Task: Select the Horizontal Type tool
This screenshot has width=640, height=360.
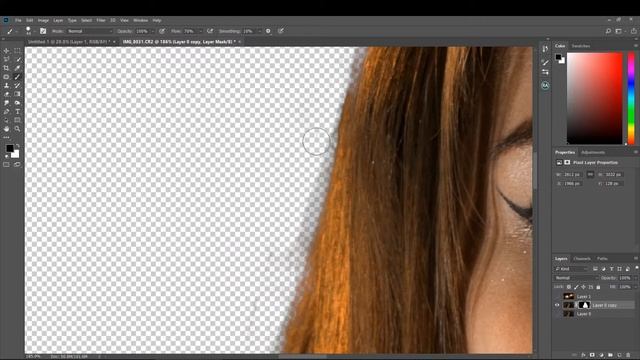Action: coord(17,111)
